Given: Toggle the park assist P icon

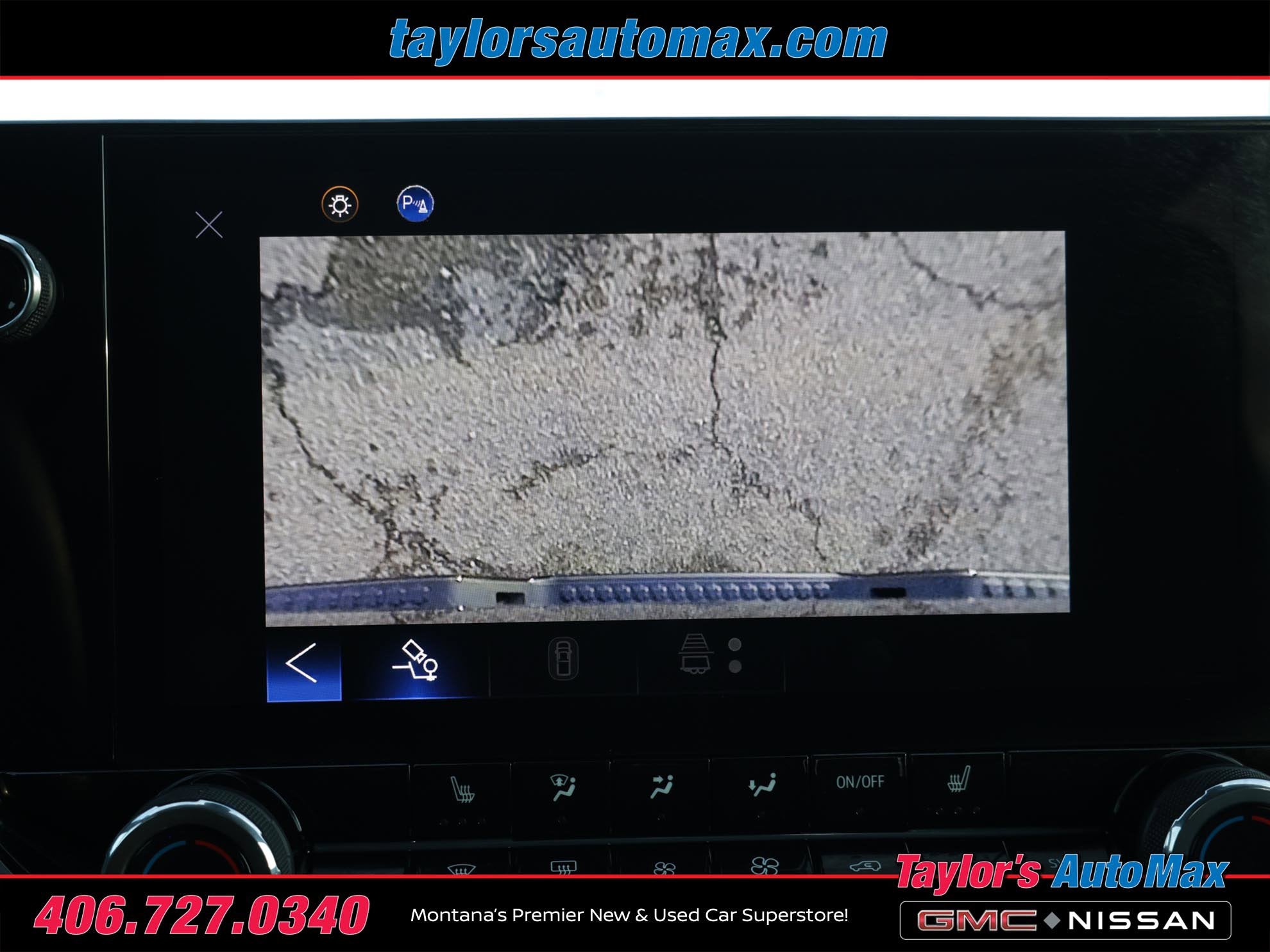Looking at the screenshot, I should (x=415, y=204).
